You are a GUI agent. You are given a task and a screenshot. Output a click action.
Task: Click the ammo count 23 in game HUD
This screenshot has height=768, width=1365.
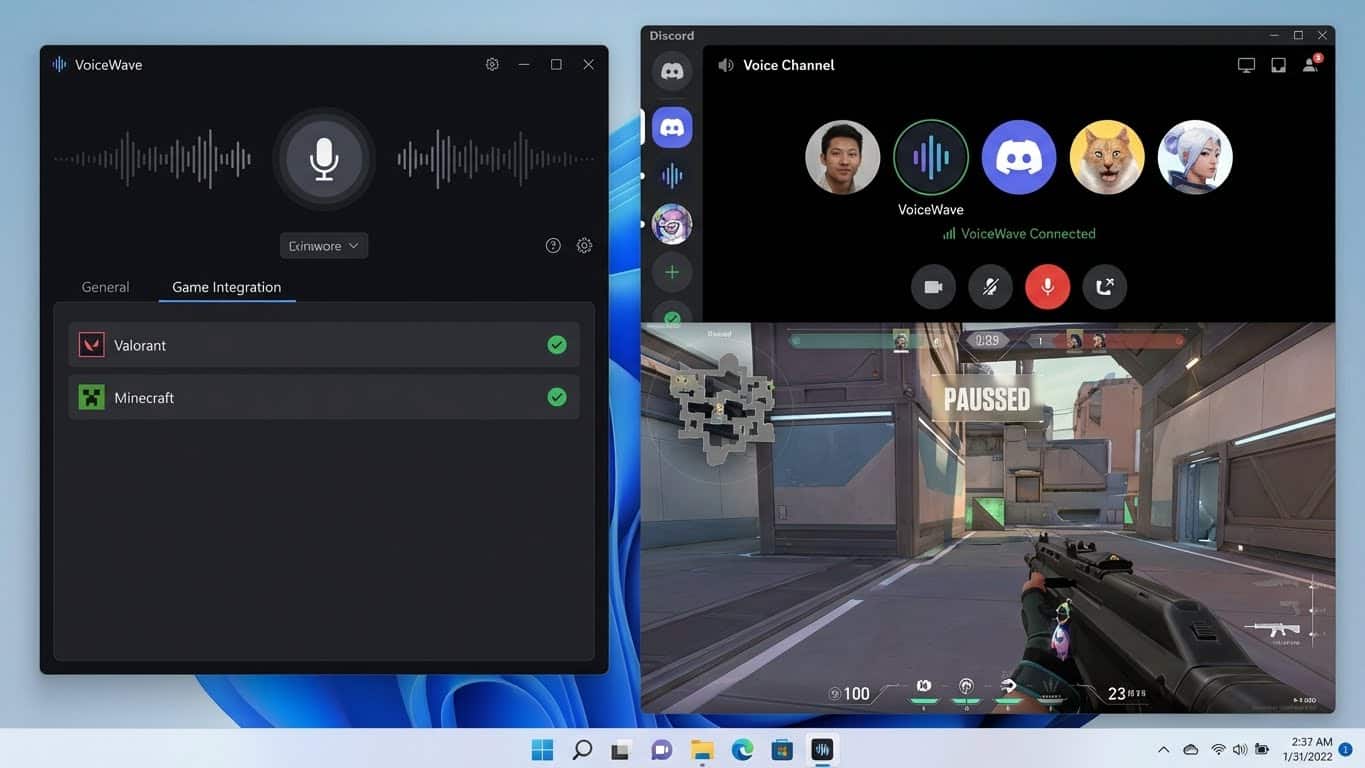pos(1117,693)
